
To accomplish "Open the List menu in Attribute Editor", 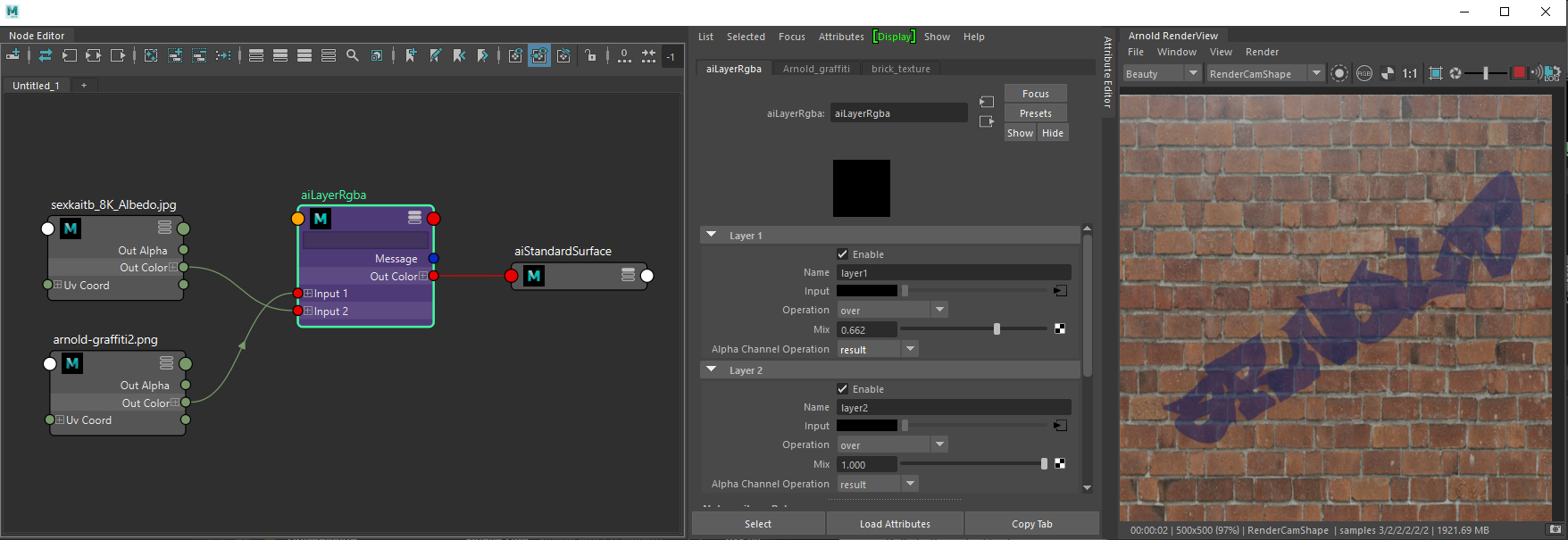I will point(705,37).
